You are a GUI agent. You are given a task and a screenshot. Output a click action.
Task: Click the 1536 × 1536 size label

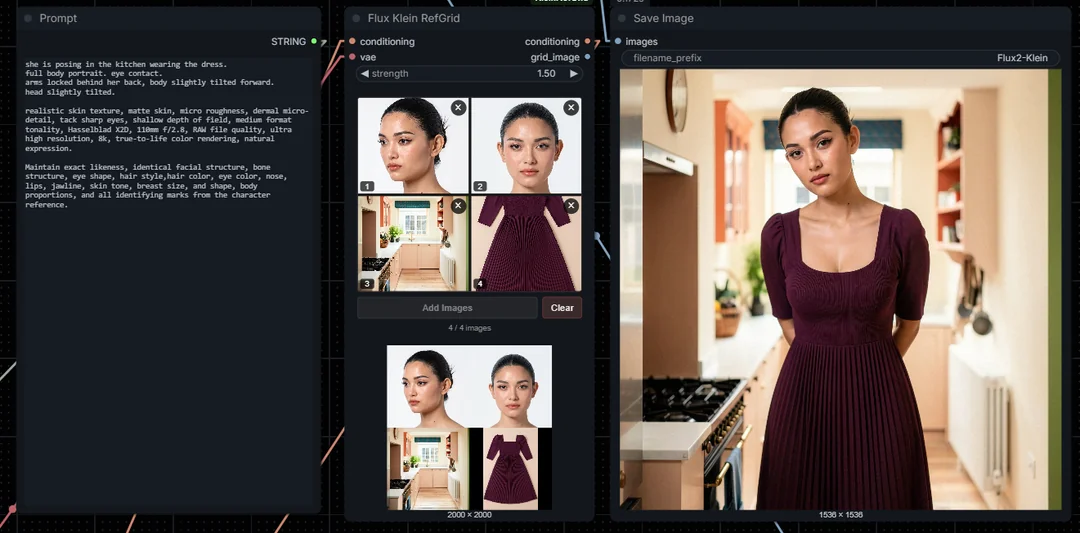click(x=840, y=514)
